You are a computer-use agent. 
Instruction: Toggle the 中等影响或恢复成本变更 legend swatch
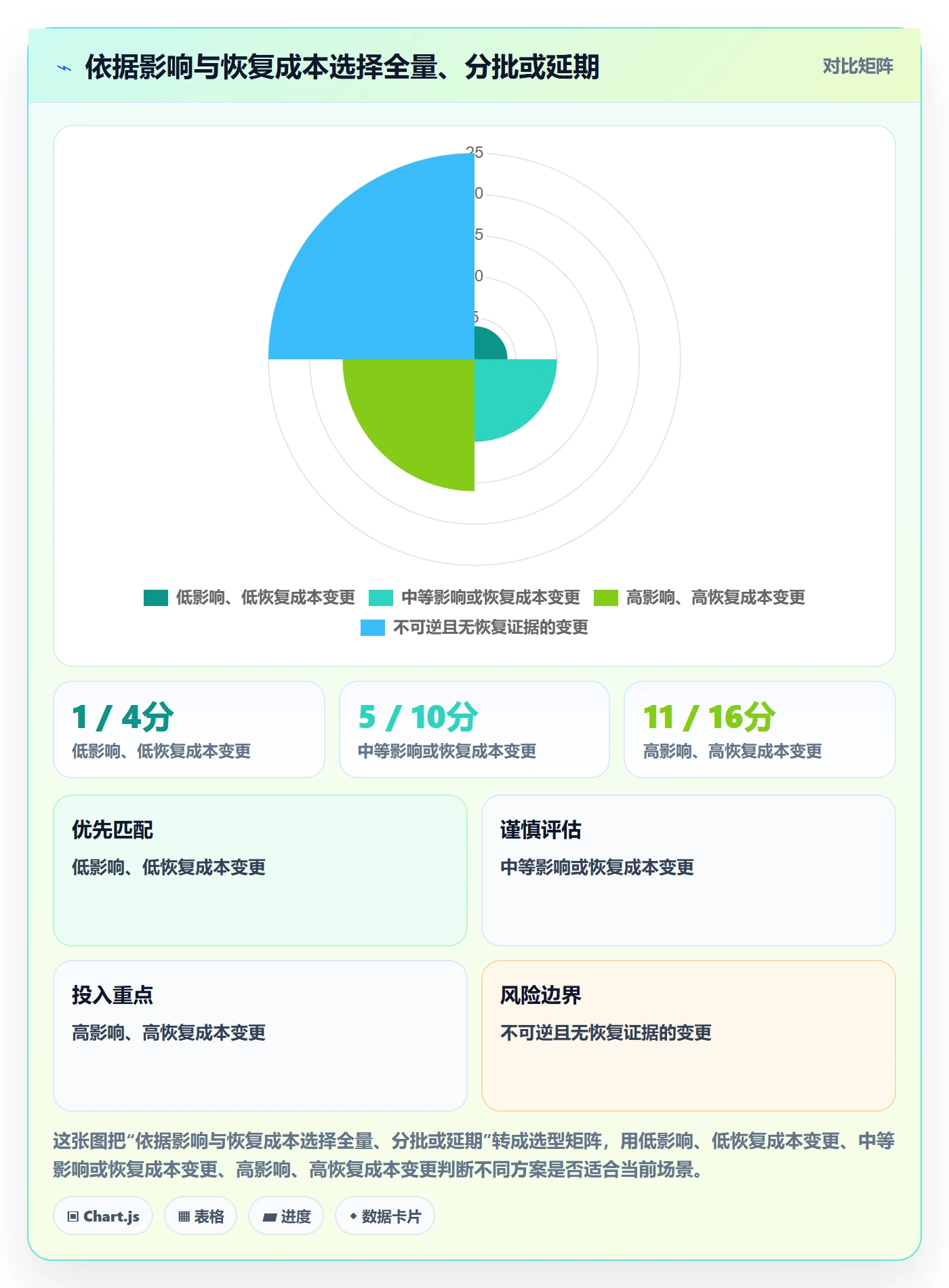pos(380,598)
